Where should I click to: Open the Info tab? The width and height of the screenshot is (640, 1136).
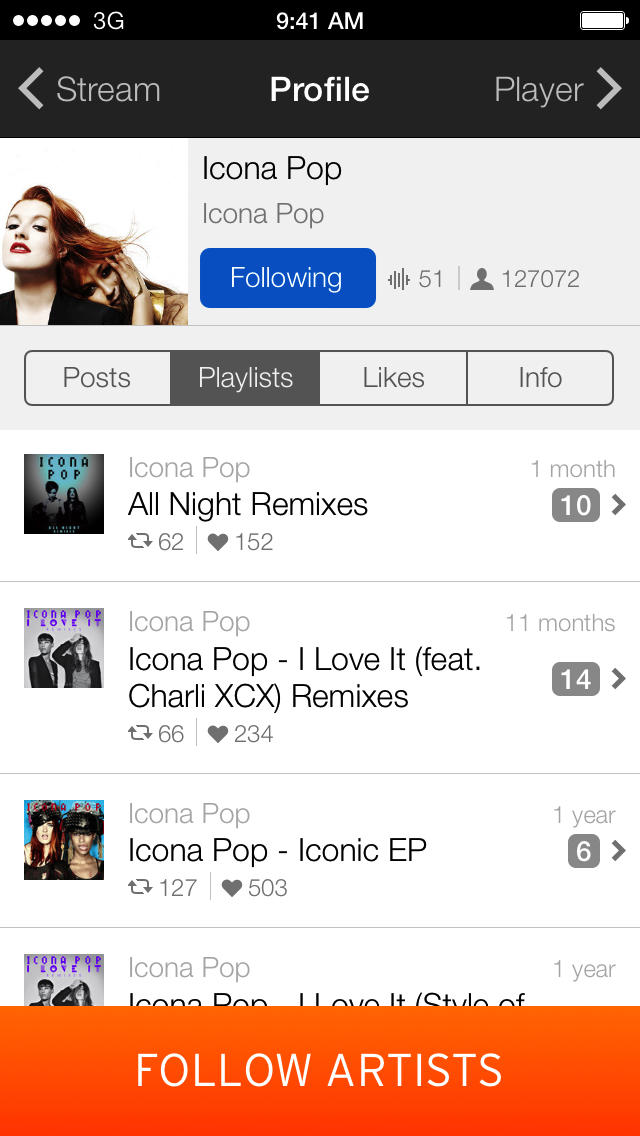pyautogui.click(x=540, y=378)
